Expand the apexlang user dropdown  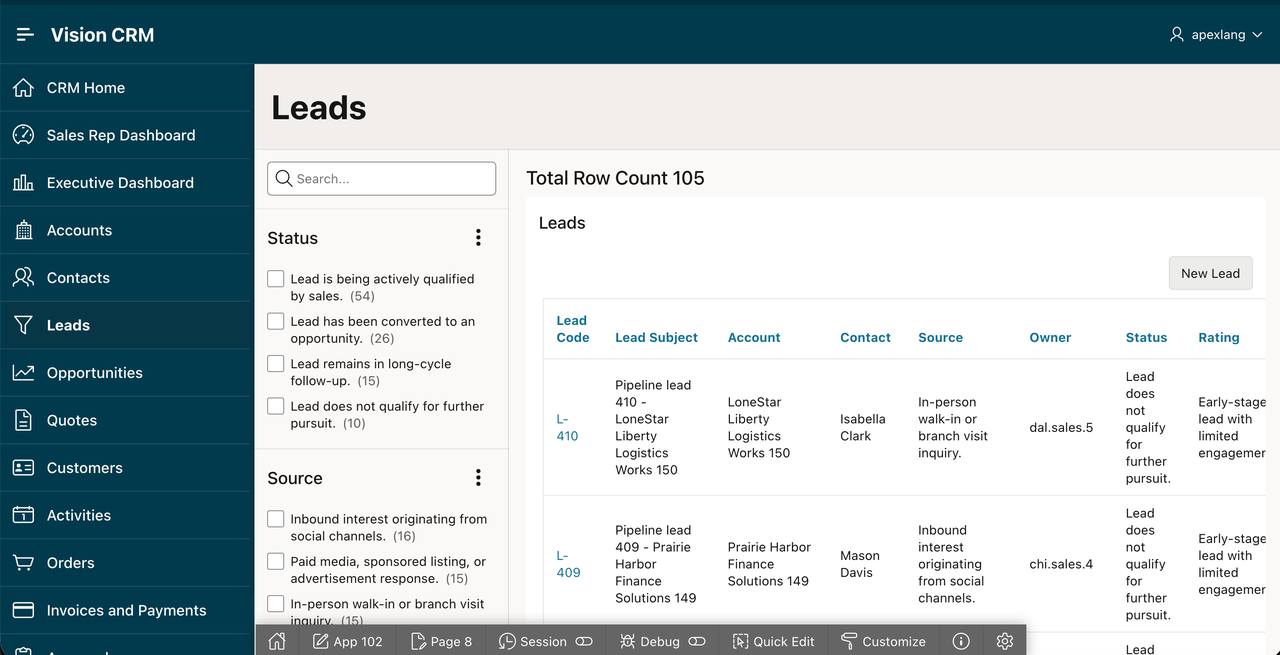[x=1216, y=35]
